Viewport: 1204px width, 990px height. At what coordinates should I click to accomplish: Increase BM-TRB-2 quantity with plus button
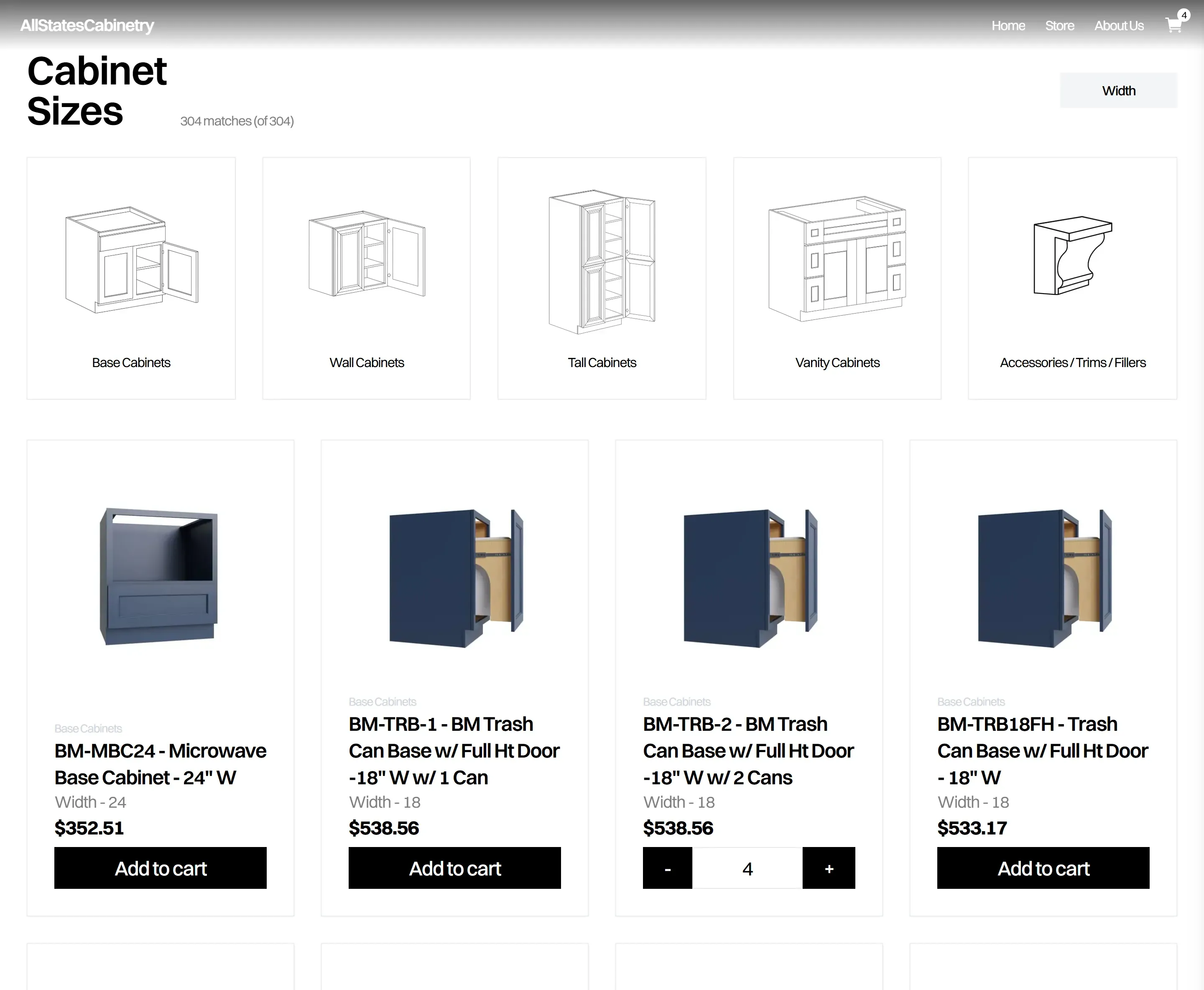[x=828, y=868]
